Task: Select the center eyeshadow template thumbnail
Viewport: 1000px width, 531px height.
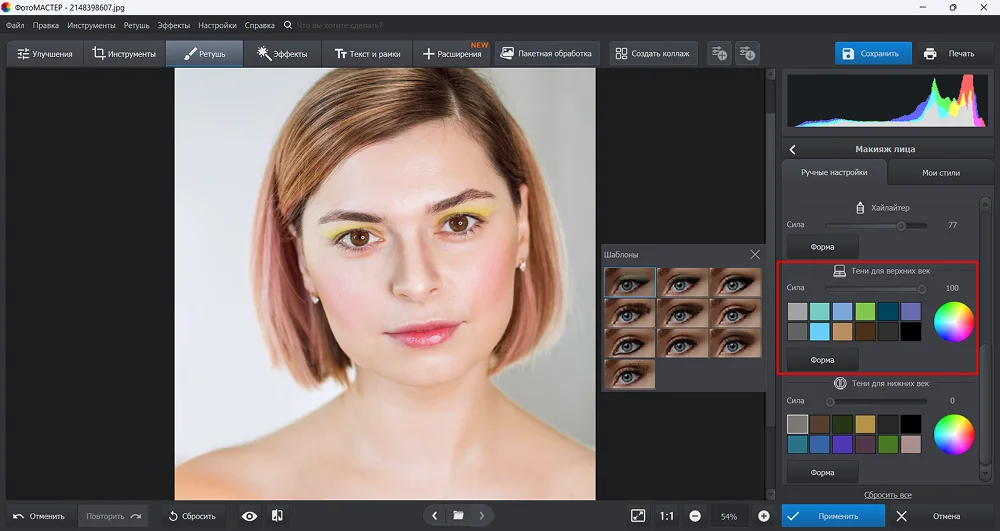Action: tap(682, 312)
